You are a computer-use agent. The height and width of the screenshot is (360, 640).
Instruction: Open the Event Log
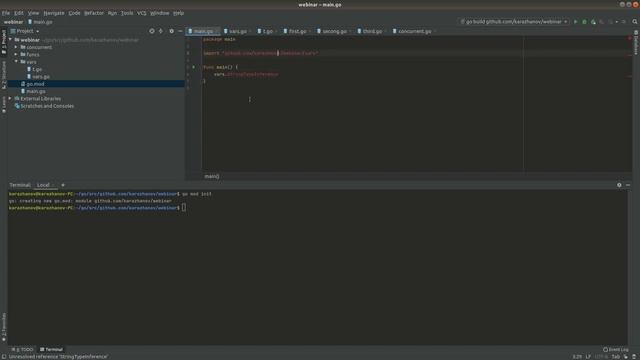click(616, 349)
